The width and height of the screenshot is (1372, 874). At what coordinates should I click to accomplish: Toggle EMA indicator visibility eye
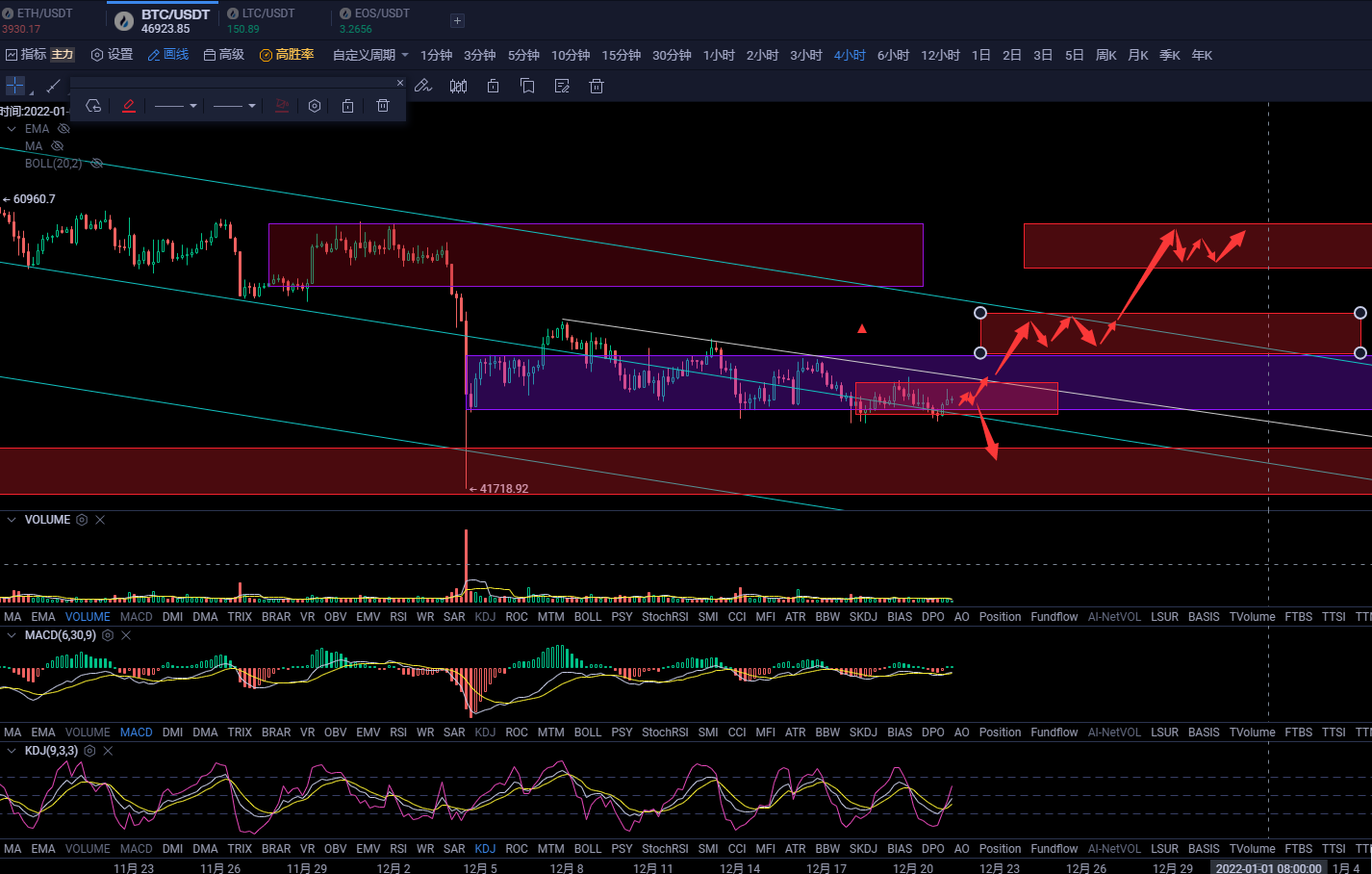coord(64,128)
